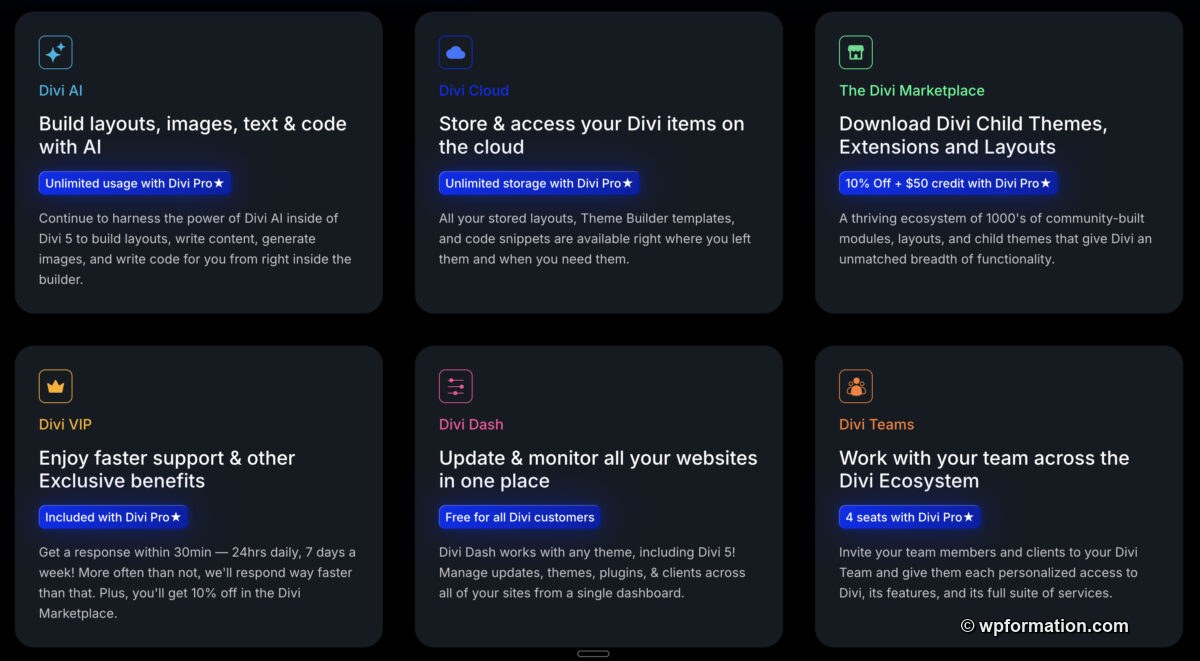Select heading 'Download Divi Child Themes, Extensions and Layouts'
1200x661 pixels.
pyautogui.click(x=973, y=135)
